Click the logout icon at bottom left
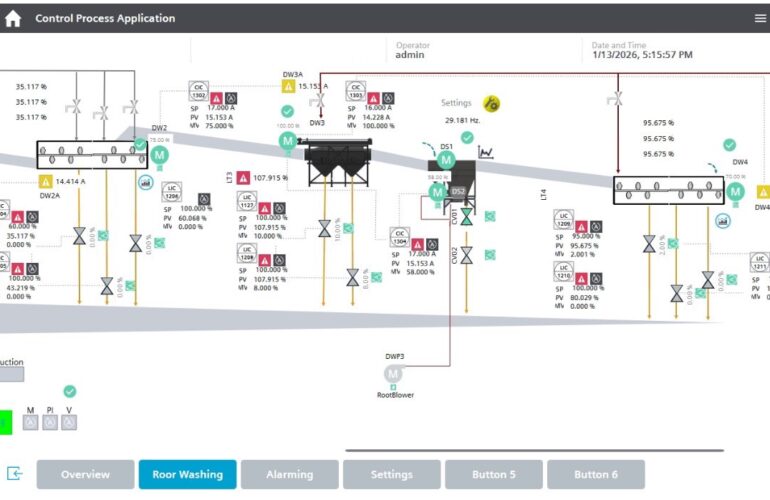 tap(15, 474)
